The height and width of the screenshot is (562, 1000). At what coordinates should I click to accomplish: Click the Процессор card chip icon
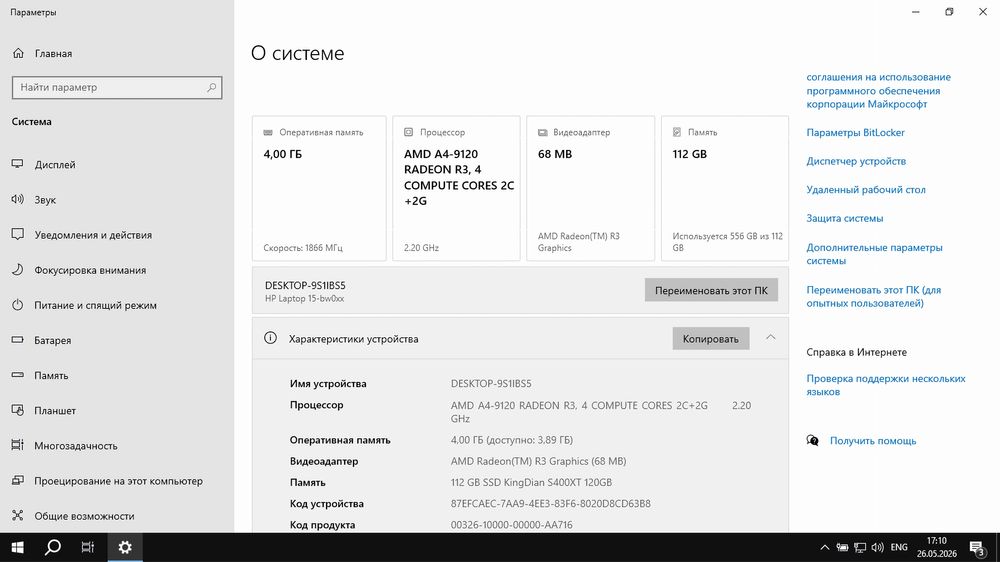click(408, 132)
